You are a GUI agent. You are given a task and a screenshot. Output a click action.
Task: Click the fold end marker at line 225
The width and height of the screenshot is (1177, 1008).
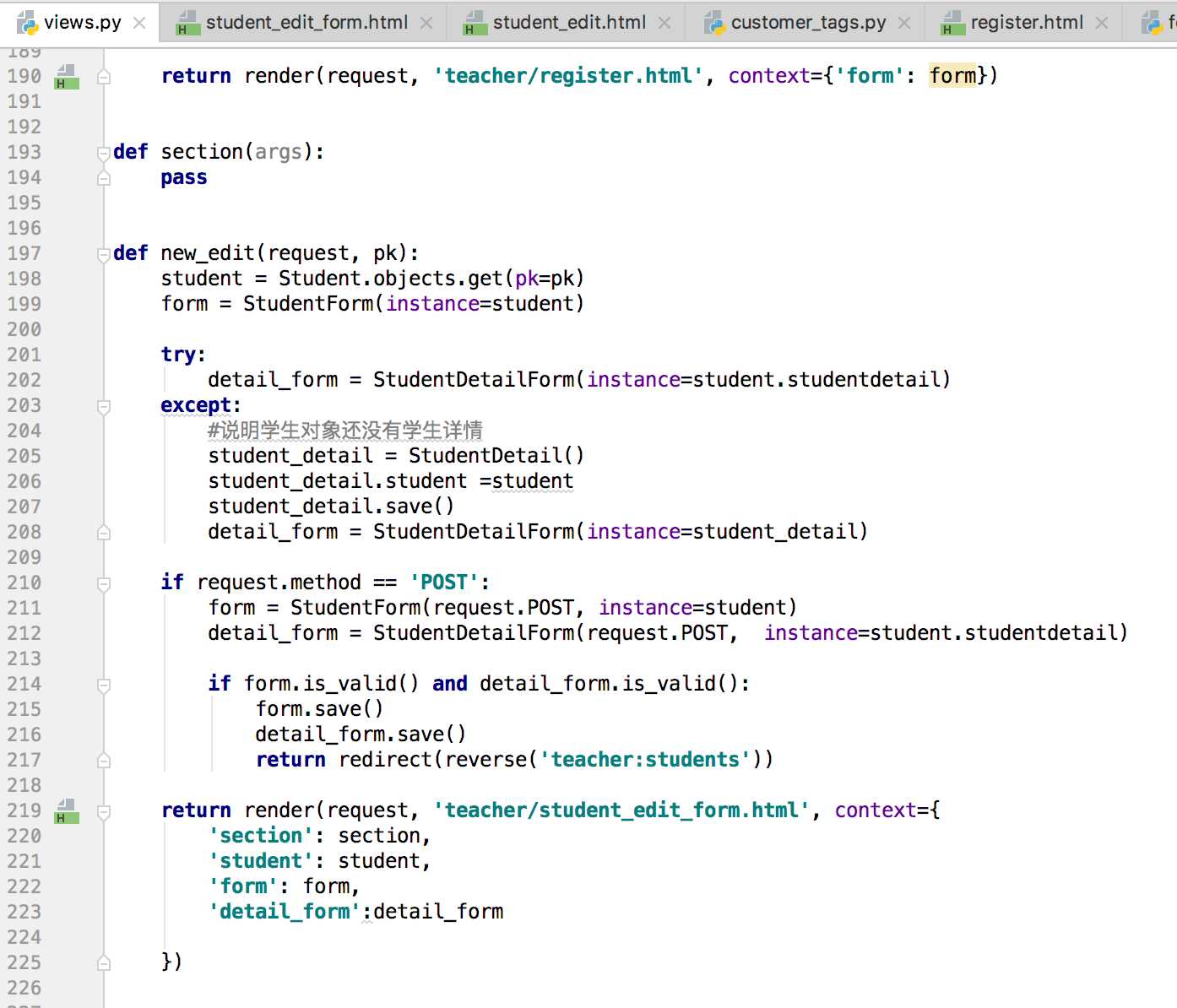click(x=104, y=962)
